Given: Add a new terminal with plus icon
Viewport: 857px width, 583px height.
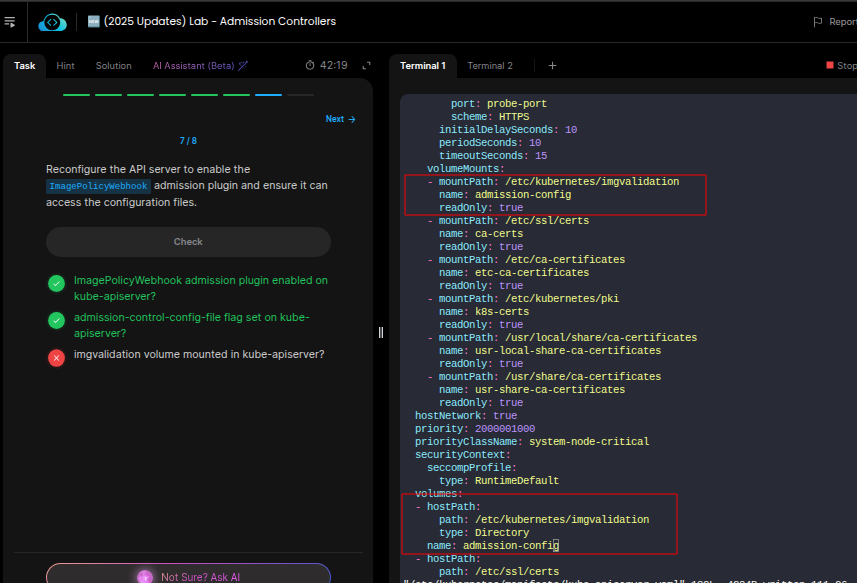Looking at the screenshot, I should point(552,66).
